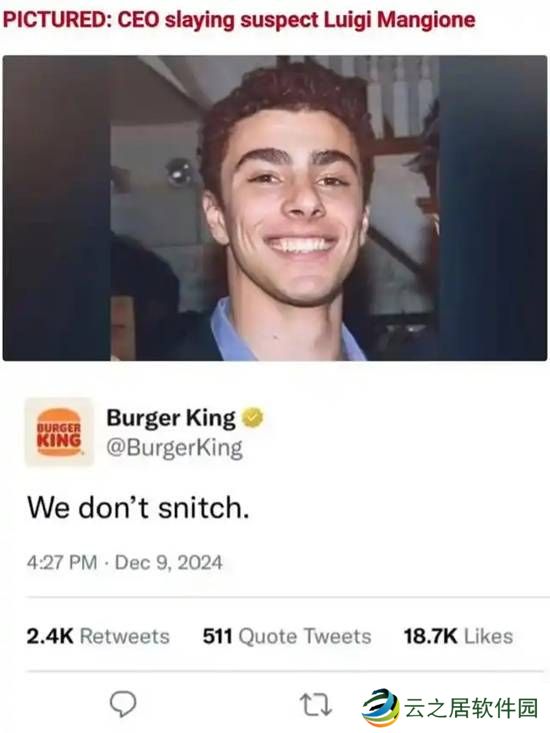Click the retweet arrows icon

[315, 704]
